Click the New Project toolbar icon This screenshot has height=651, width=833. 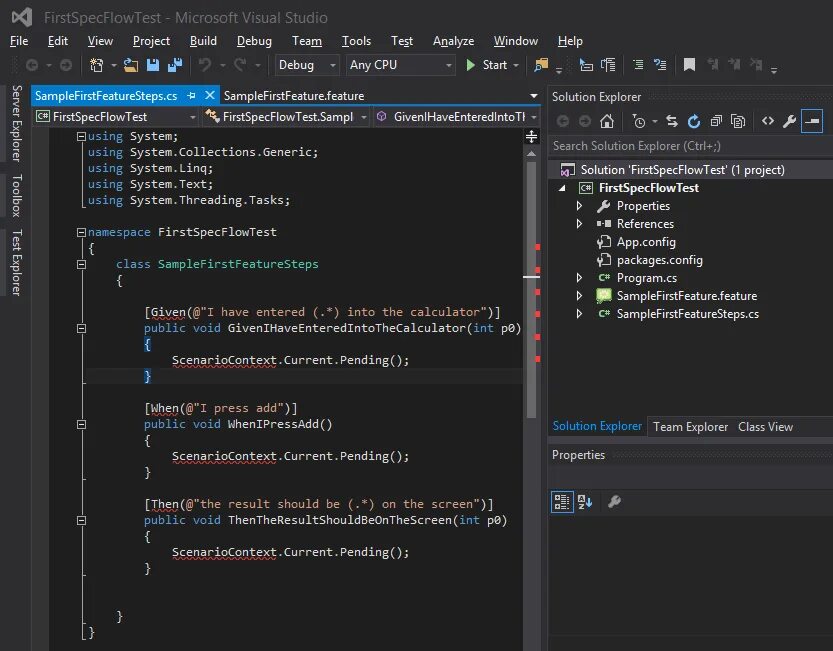tap(97, 65)
